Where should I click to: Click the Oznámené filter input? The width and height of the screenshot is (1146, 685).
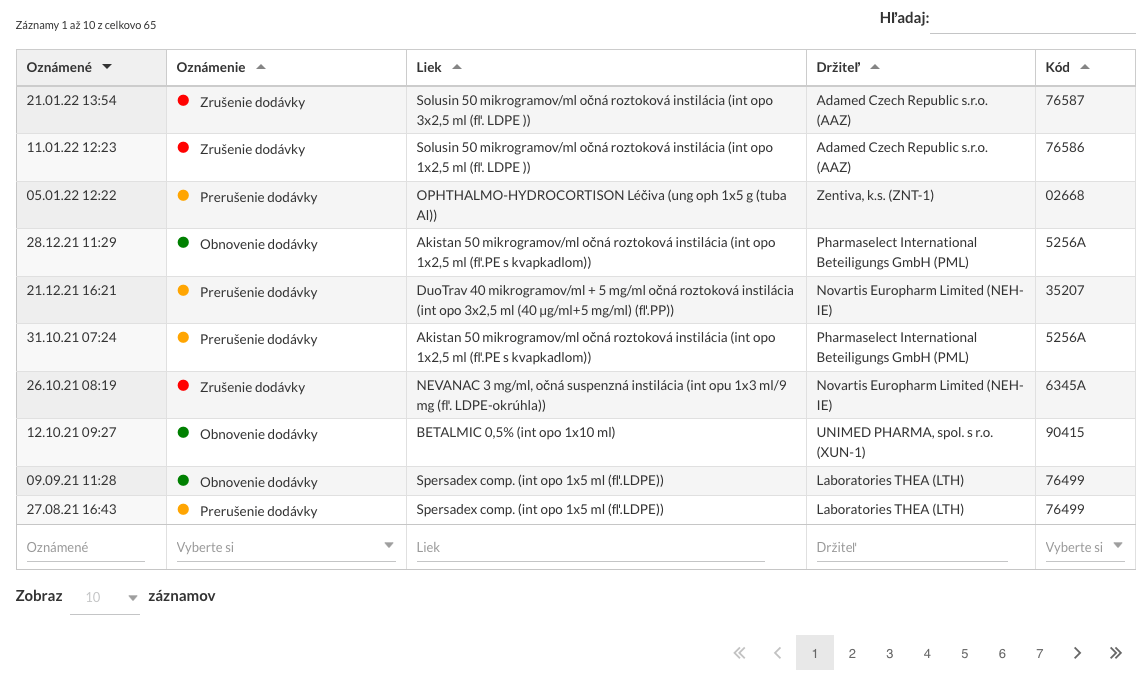[x=86, y=547]
